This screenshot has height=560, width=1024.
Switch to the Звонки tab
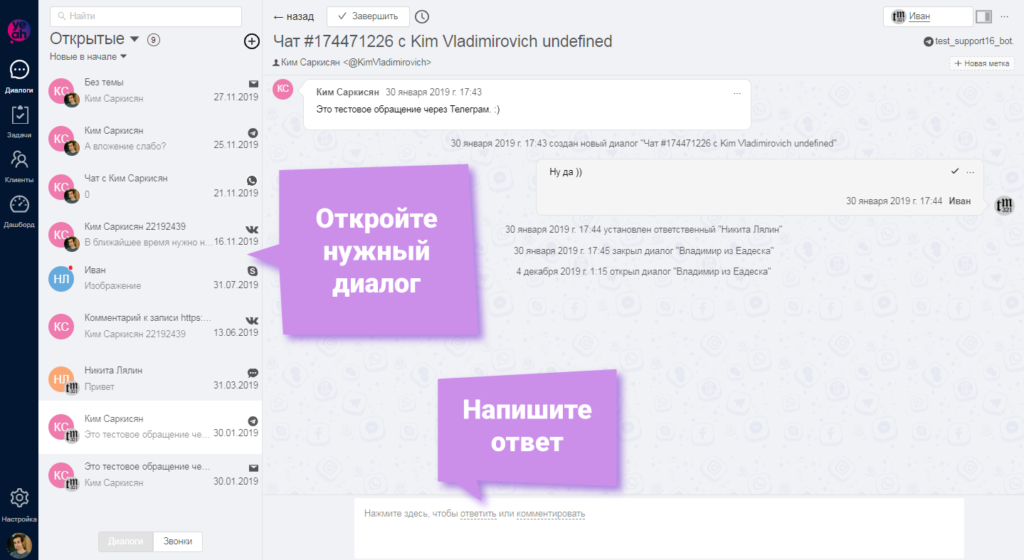182,541
